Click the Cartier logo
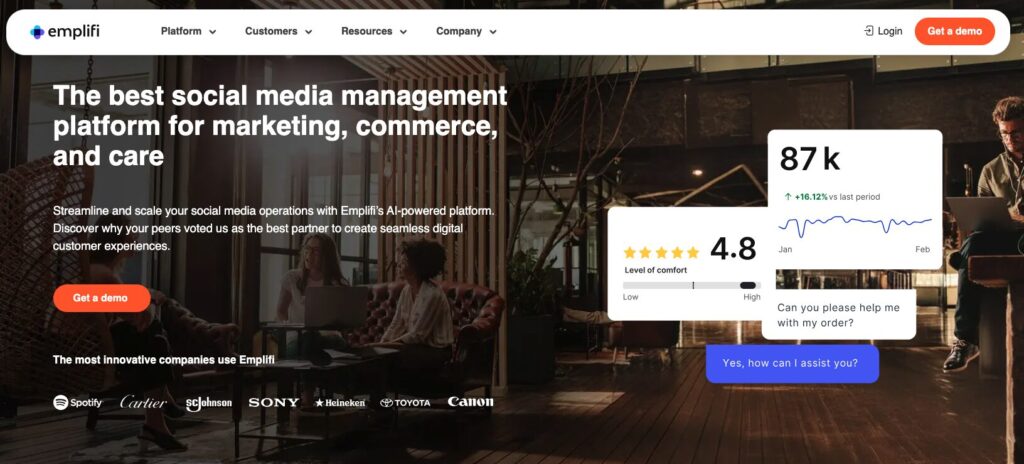 click(144, 403)
